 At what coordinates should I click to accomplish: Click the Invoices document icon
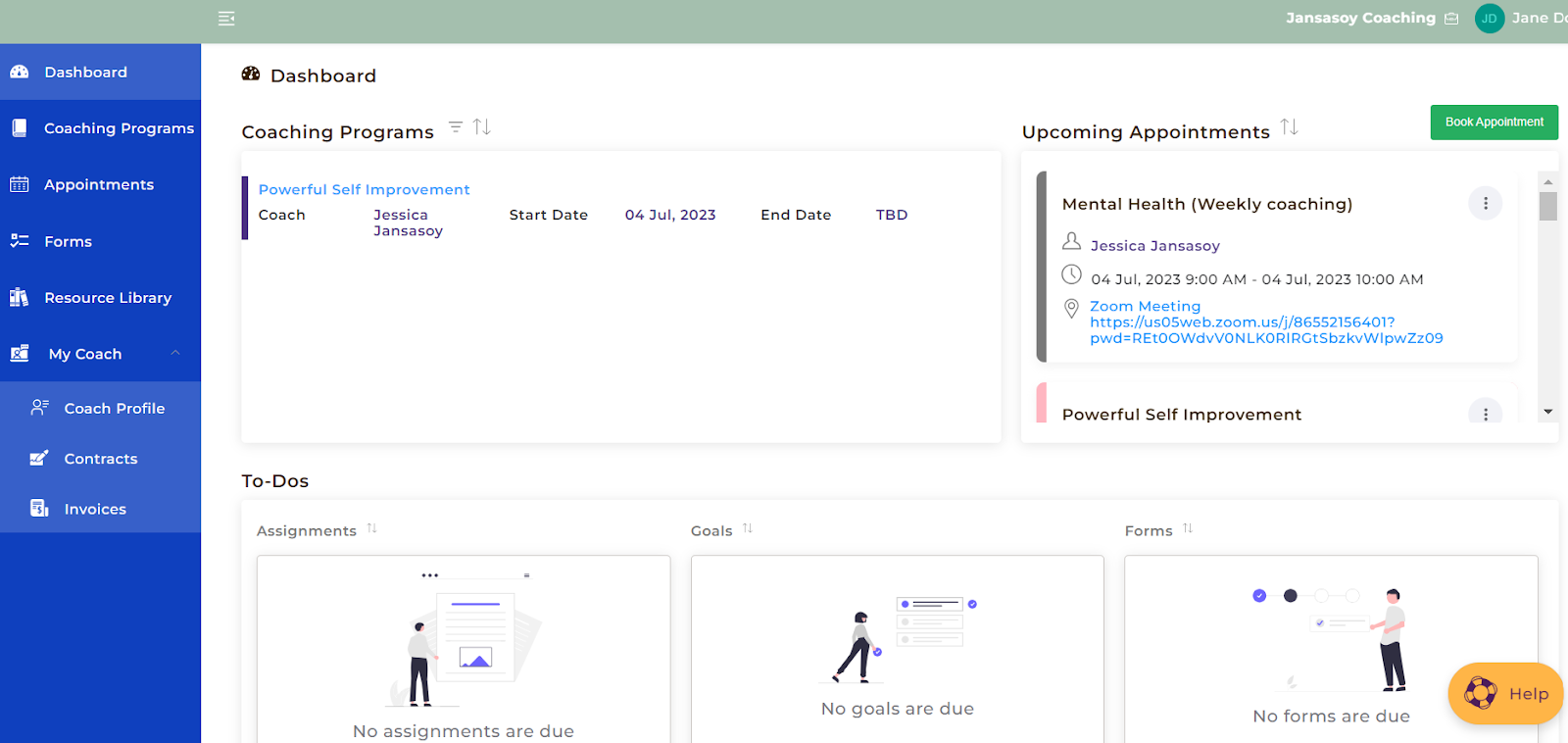39,508
